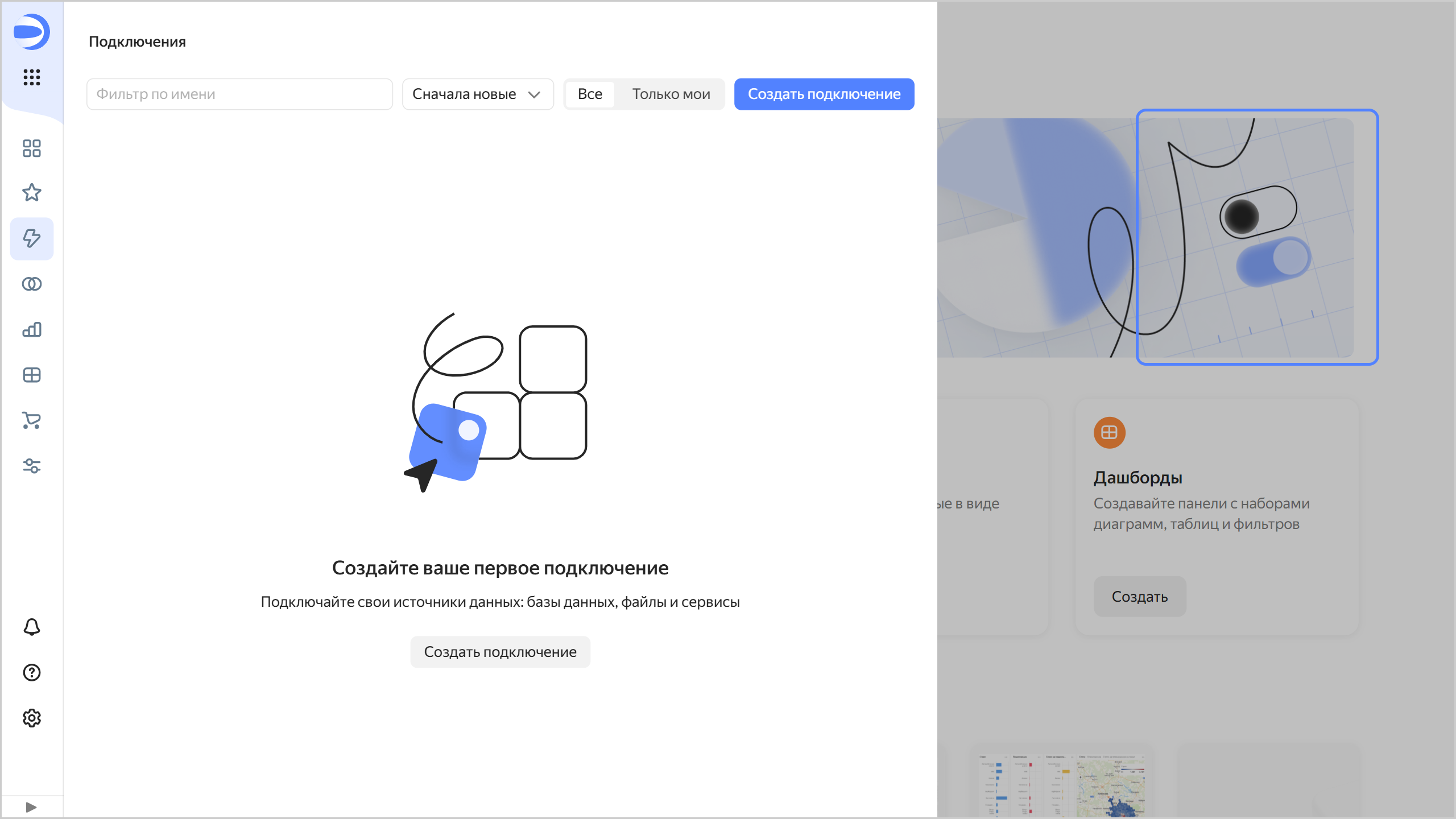
Task: Click the blue 'Создать подключение' button
Action: (824, 94)
